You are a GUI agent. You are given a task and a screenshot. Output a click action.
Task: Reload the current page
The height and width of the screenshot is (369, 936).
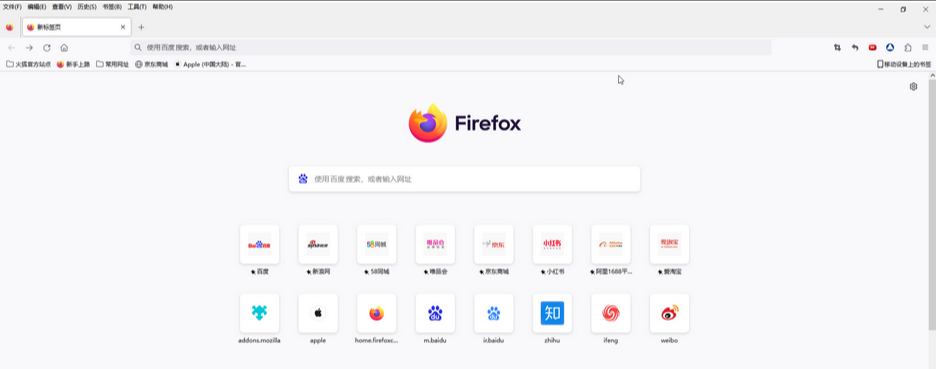tap(47, 48)
